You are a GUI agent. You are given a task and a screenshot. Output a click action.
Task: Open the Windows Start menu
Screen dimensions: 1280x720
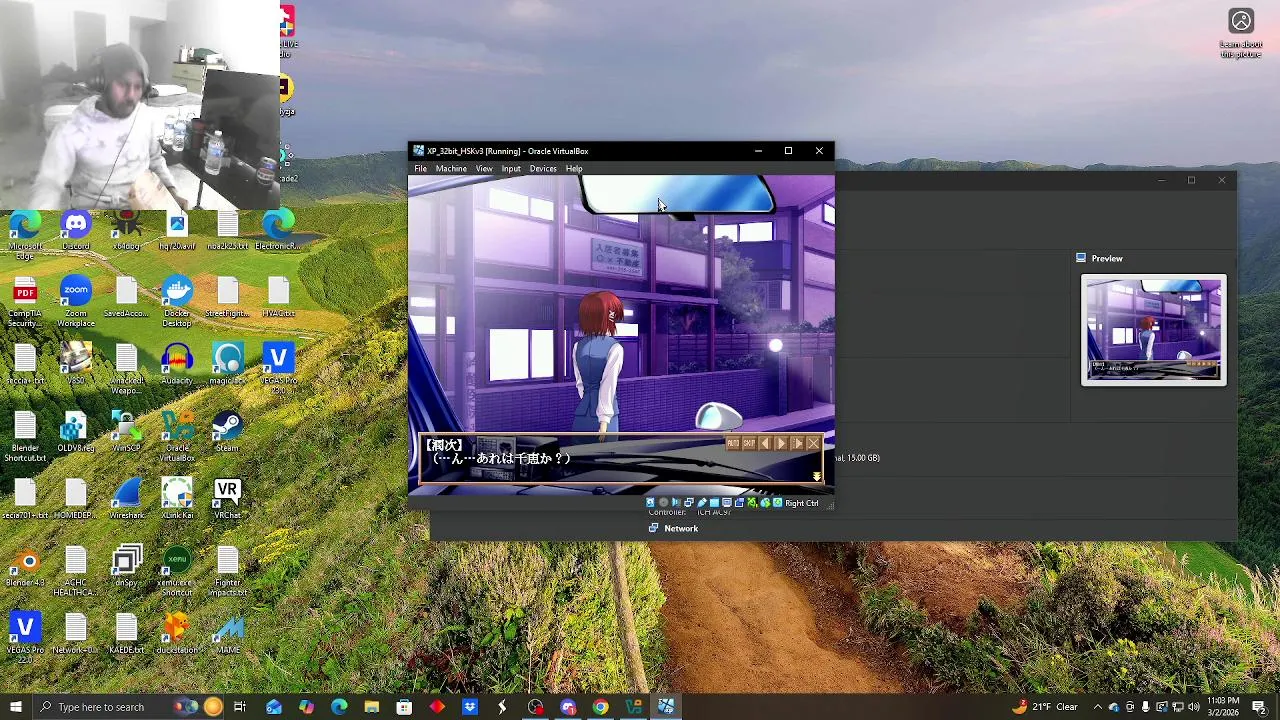point(16,707)
